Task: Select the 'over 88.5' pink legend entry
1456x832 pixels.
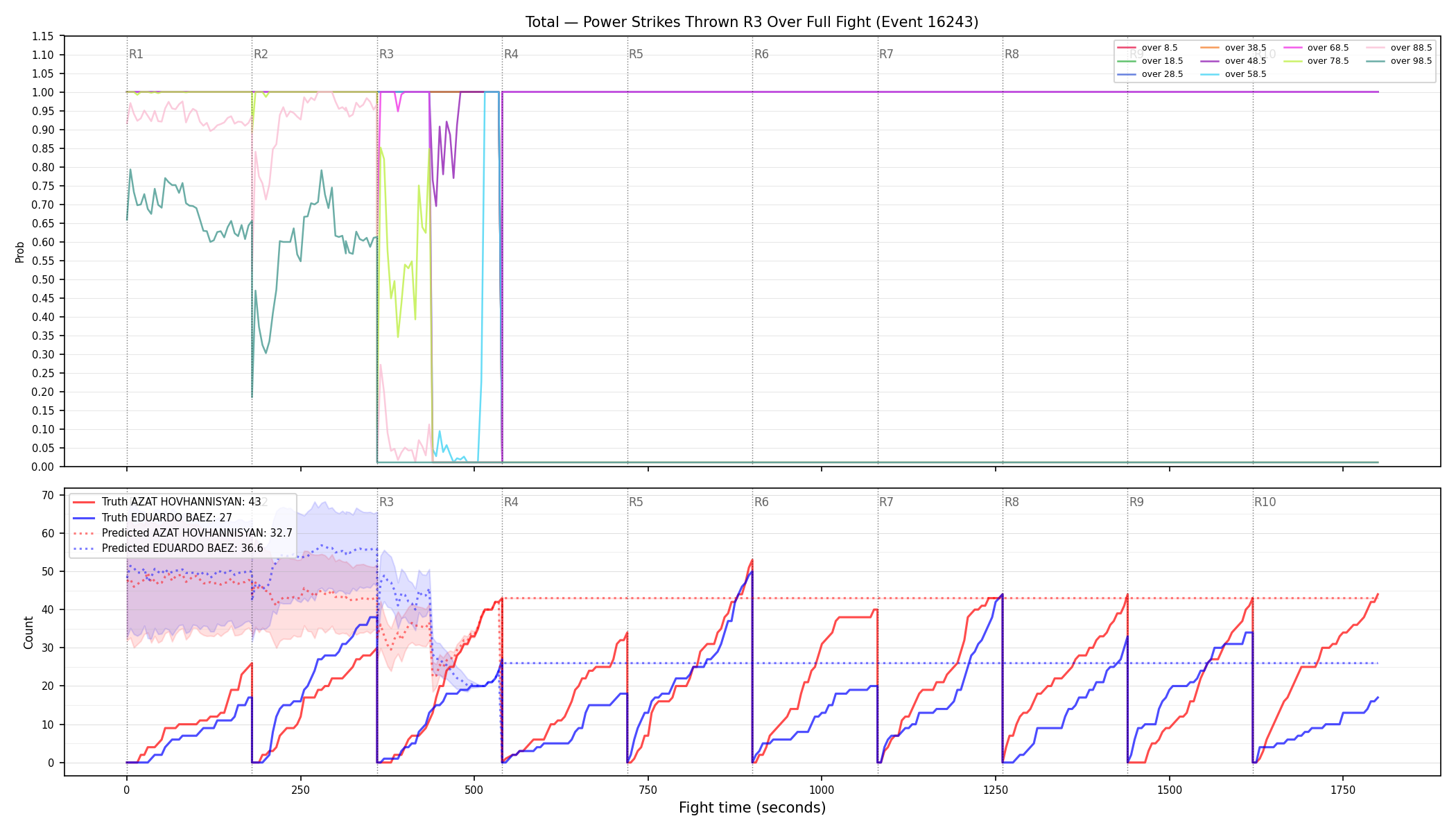Action: (1399, 48)
